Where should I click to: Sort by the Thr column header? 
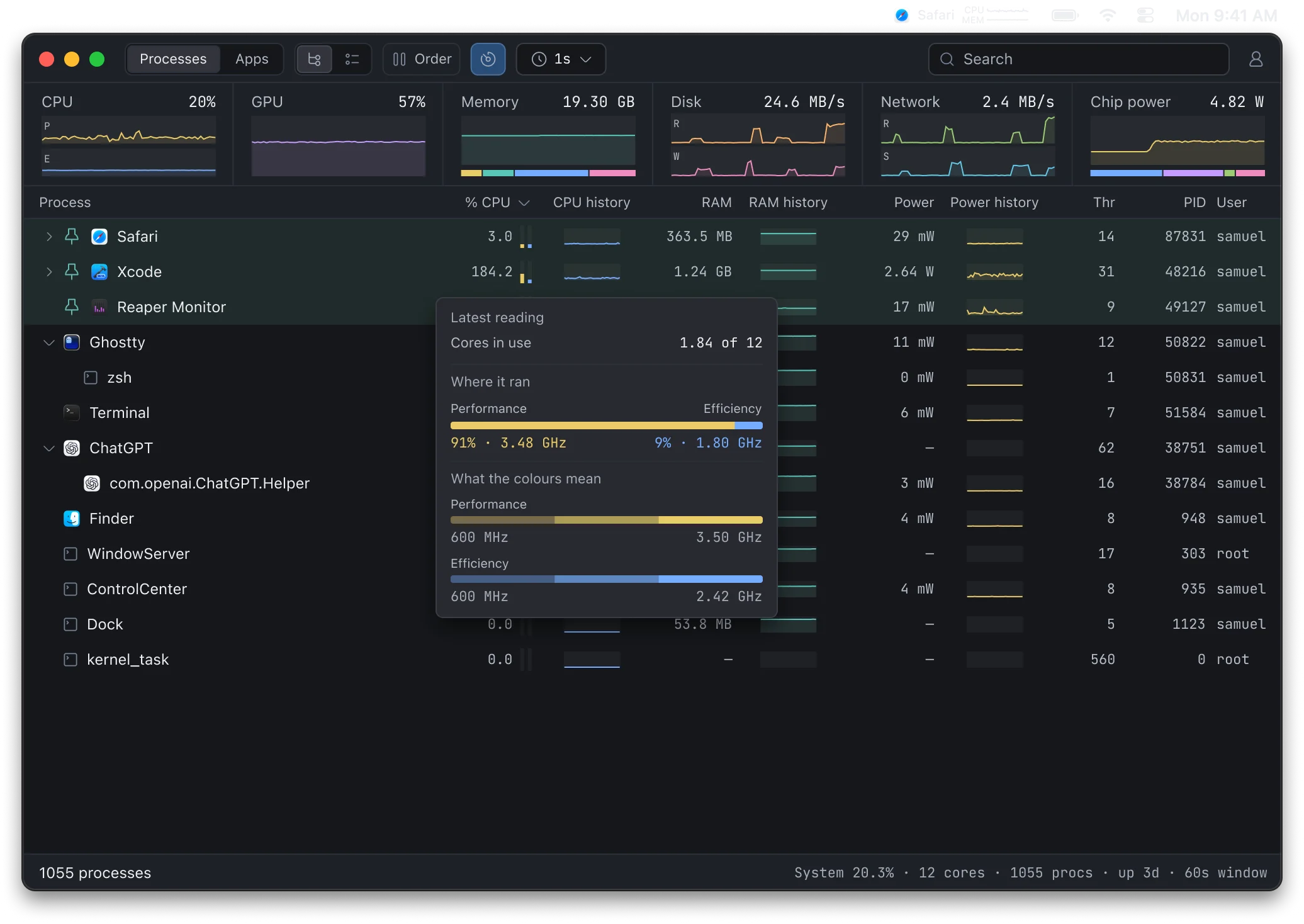pyautogui.click(x=1103, y=202)
